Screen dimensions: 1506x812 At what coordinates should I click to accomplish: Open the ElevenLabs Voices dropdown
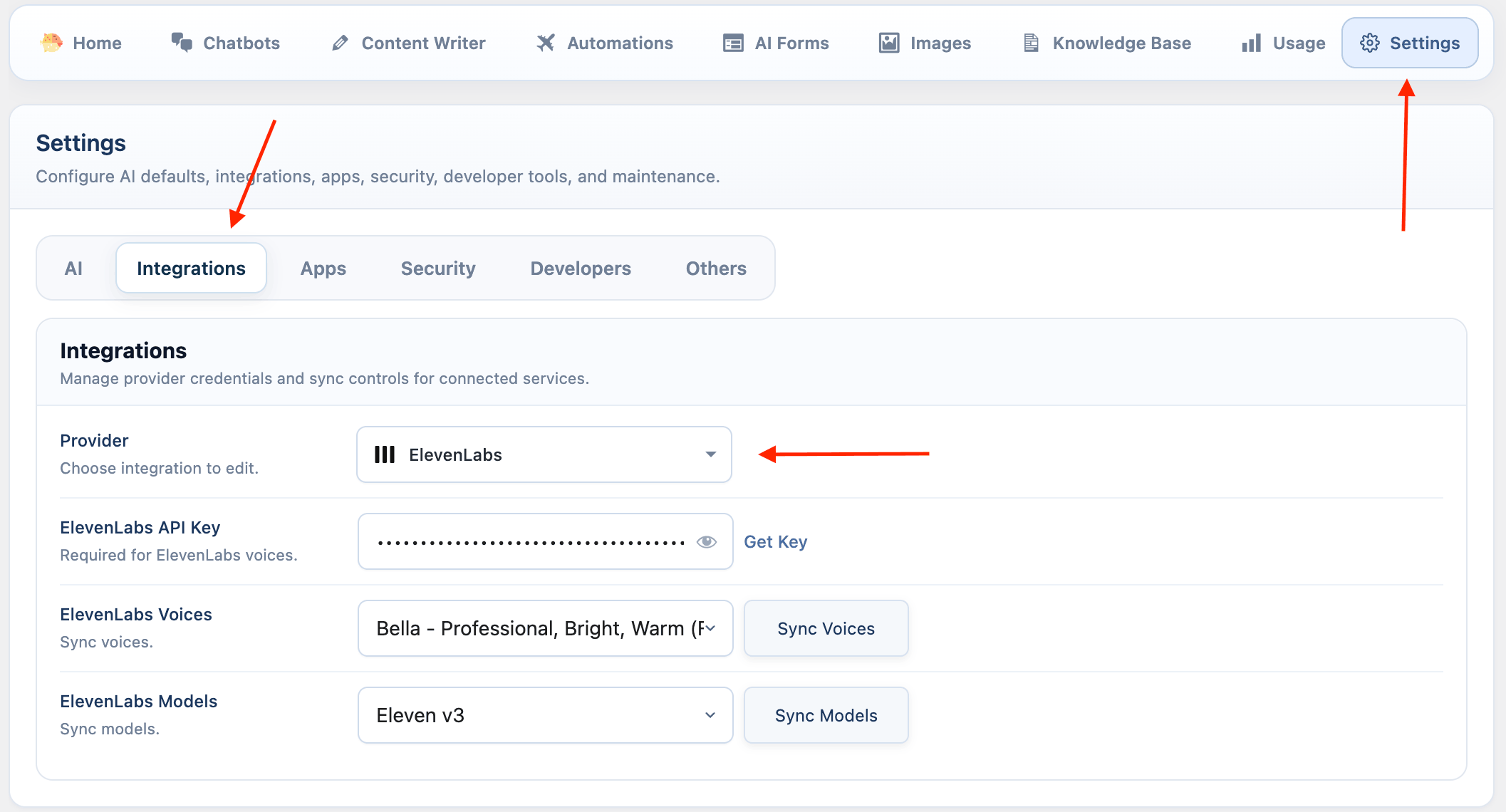point(545,628)
